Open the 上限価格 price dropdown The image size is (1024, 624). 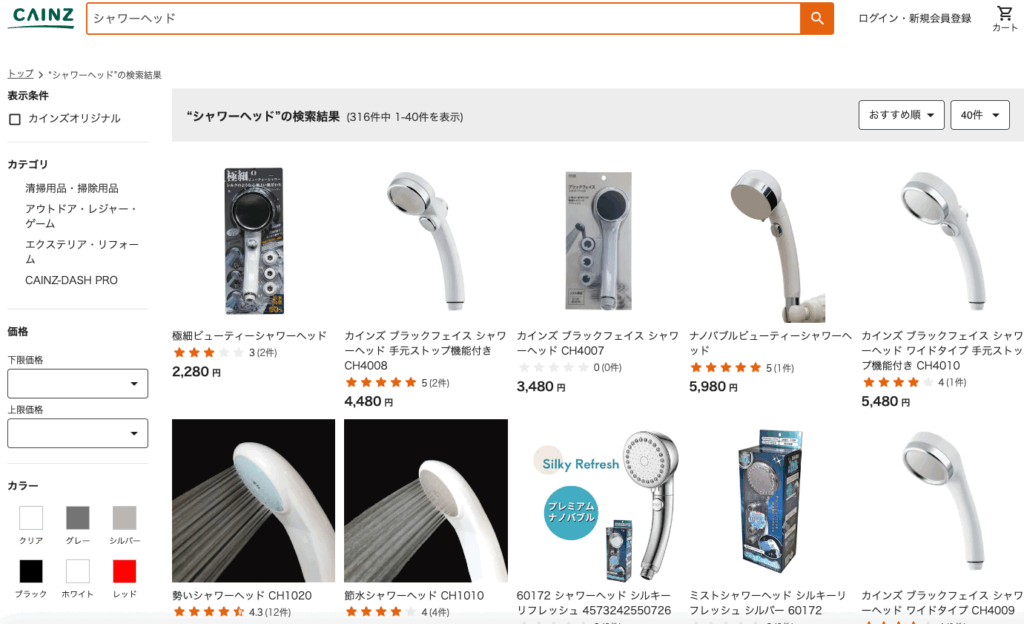[x=78, y=433]
